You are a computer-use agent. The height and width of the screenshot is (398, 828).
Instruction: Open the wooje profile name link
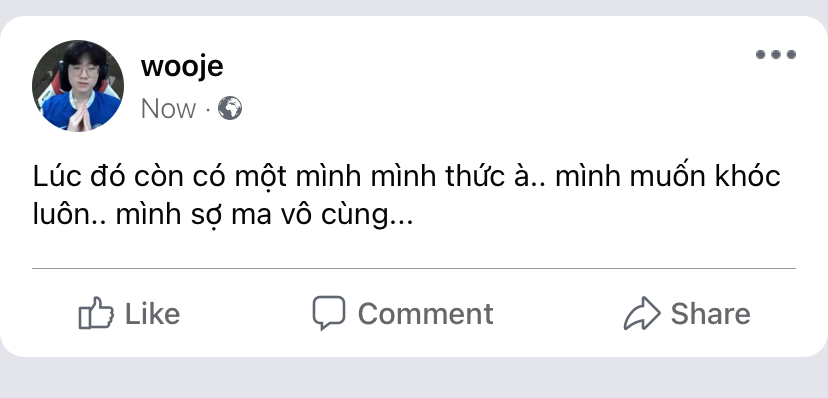[182, 67]
